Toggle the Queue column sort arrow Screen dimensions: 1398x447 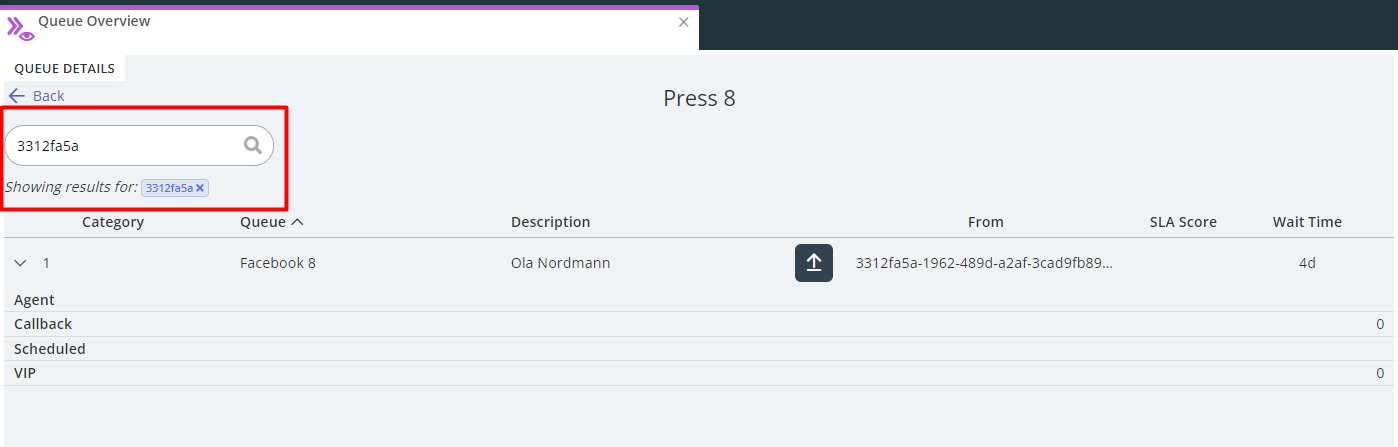pos(297,222)
